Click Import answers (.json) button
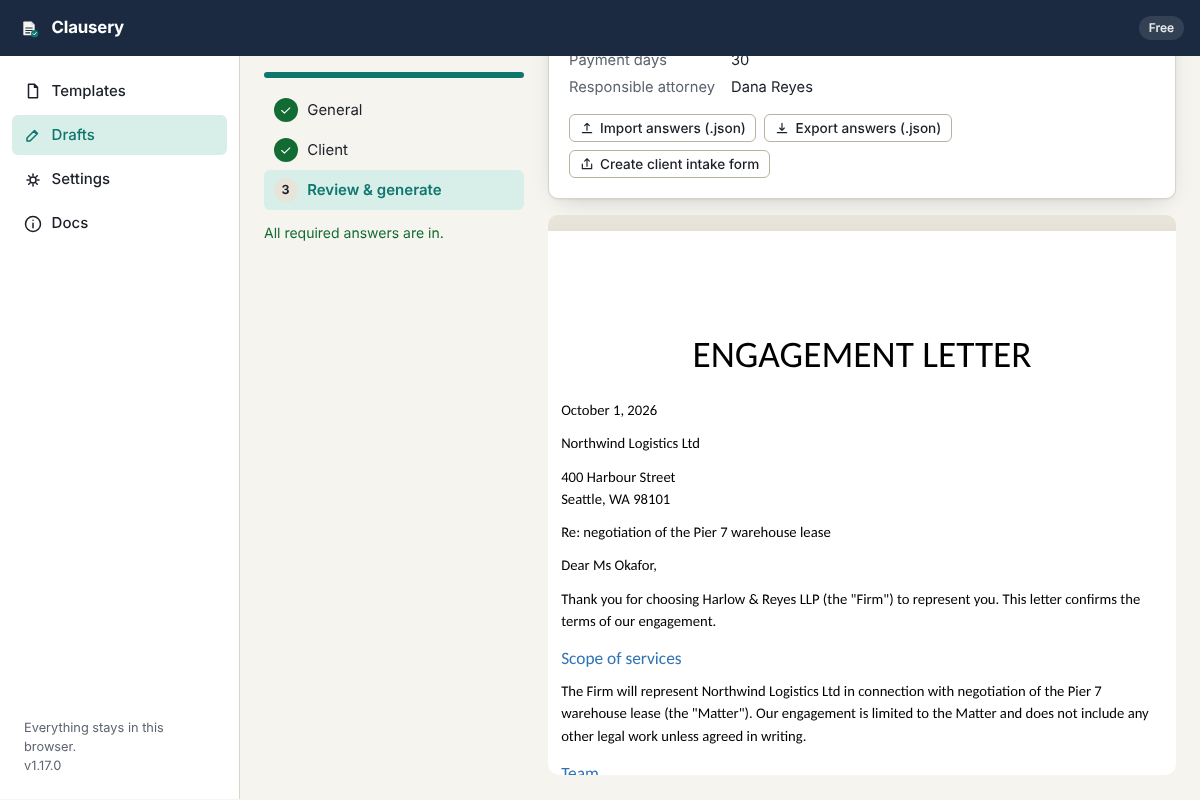Screen dimensions: 1200x800 pyautogui.click(x=663, y=128)
